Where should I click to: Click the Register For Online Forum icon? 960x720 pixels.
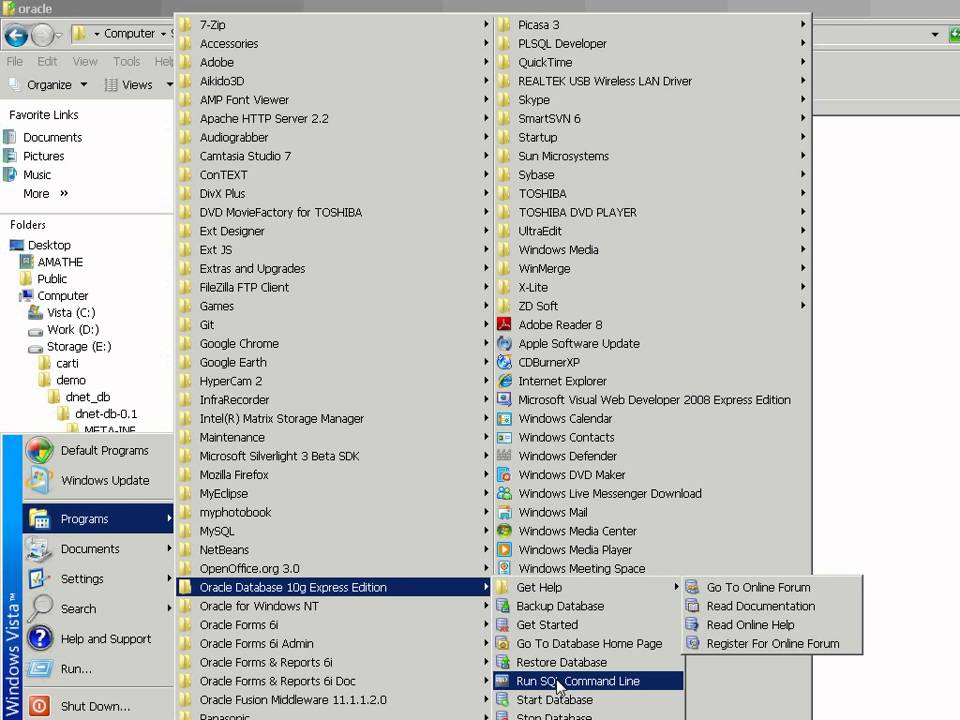click(692, 643)
